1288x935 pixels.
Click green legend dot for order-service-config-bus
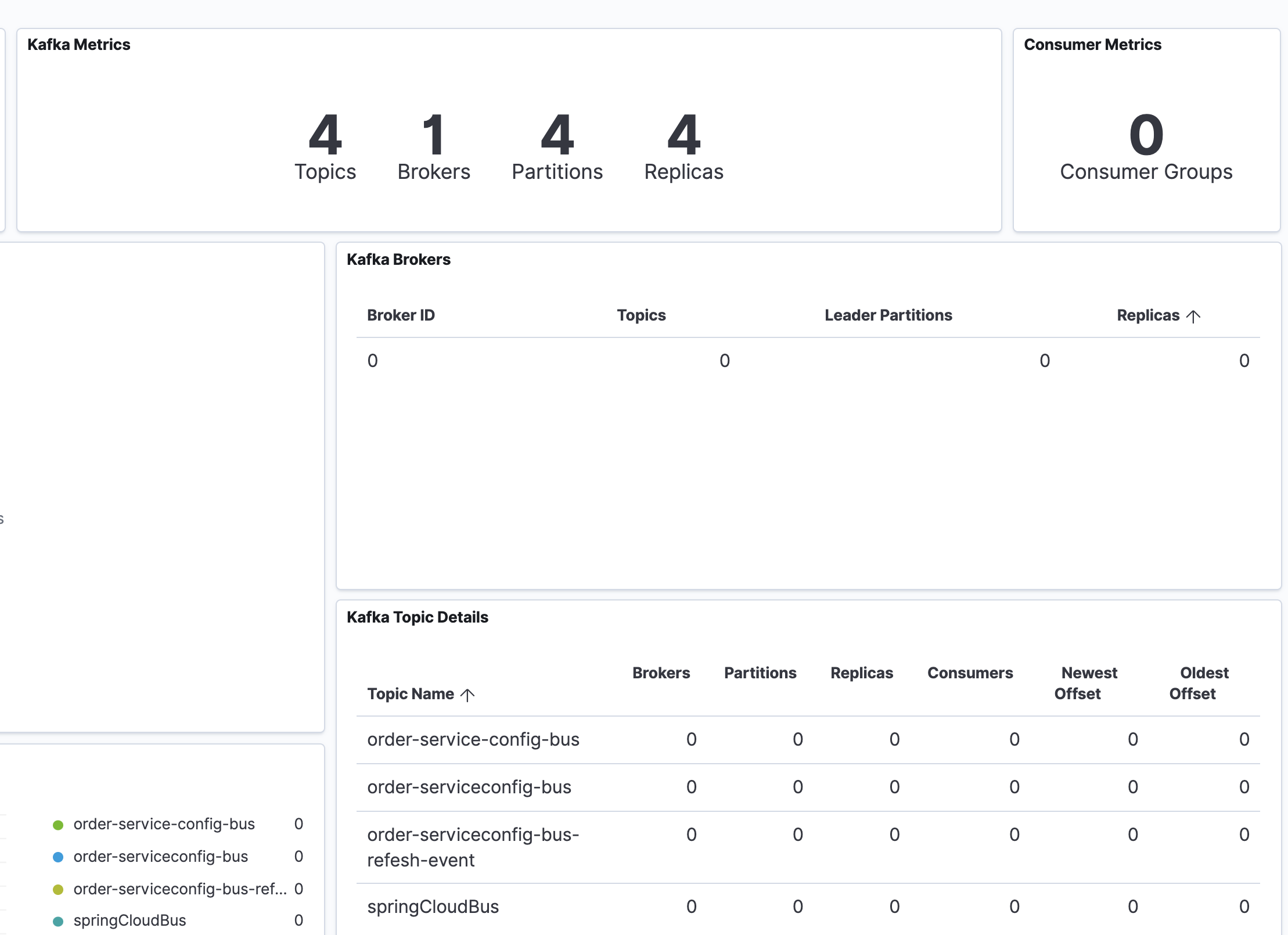tap(58, 825)
